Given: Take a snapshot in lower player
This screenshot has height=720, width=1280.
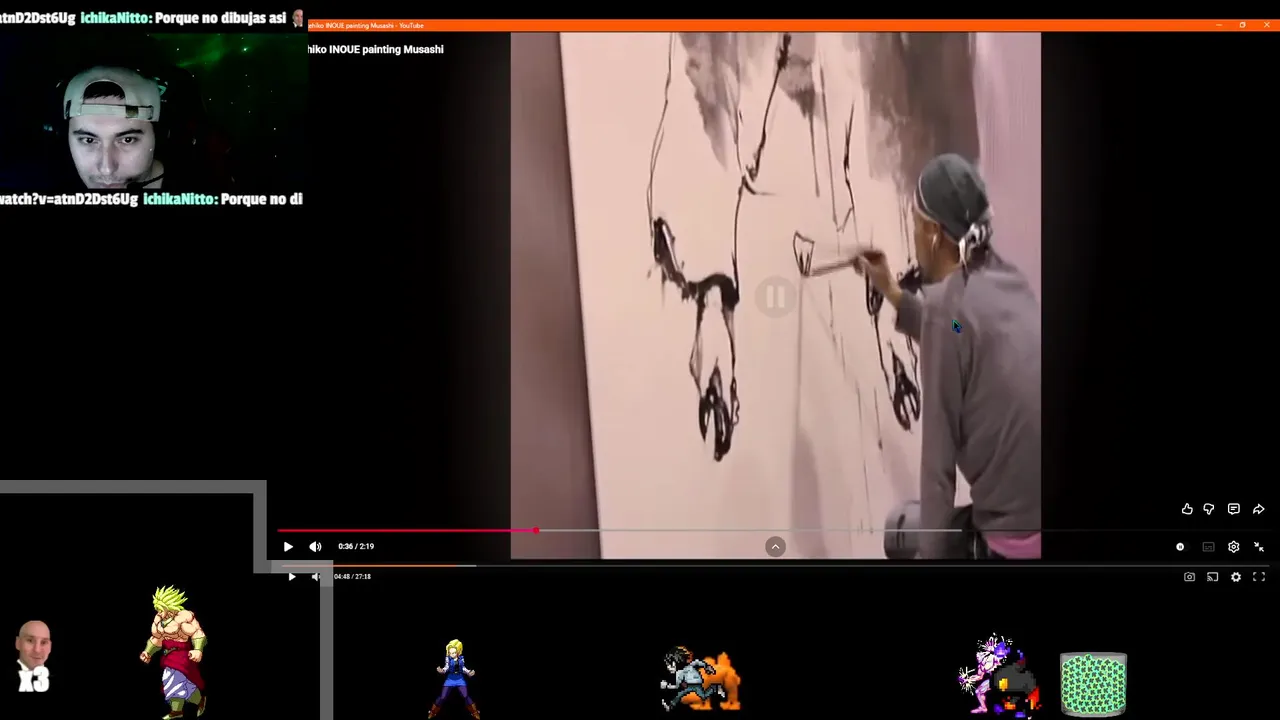Looking at the screenshot, I should [1189, 577].
